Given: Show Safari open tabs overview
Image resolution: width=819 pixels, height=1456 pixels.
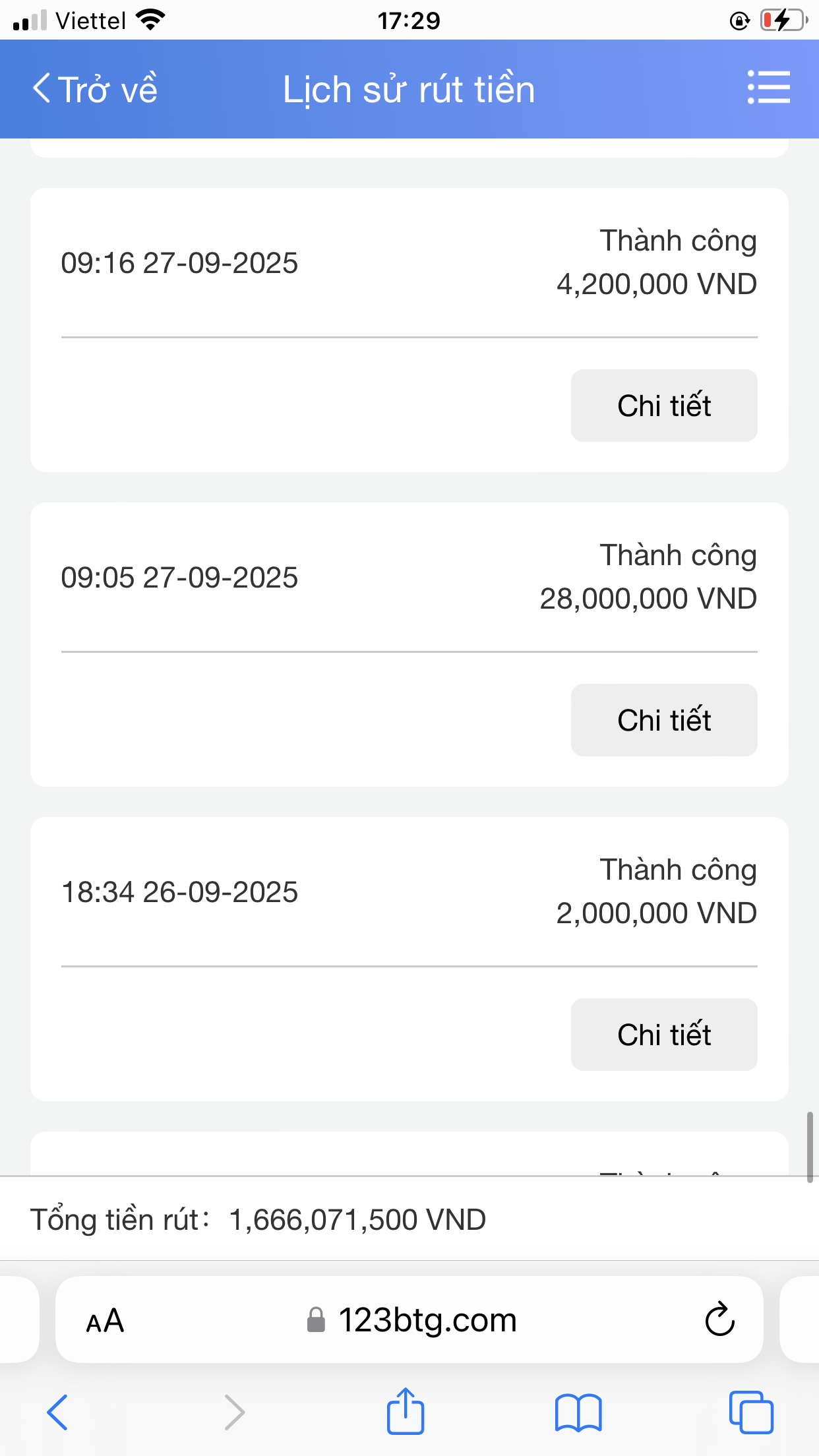Looking at the screenshot, I should click(x=751, y=1412).
